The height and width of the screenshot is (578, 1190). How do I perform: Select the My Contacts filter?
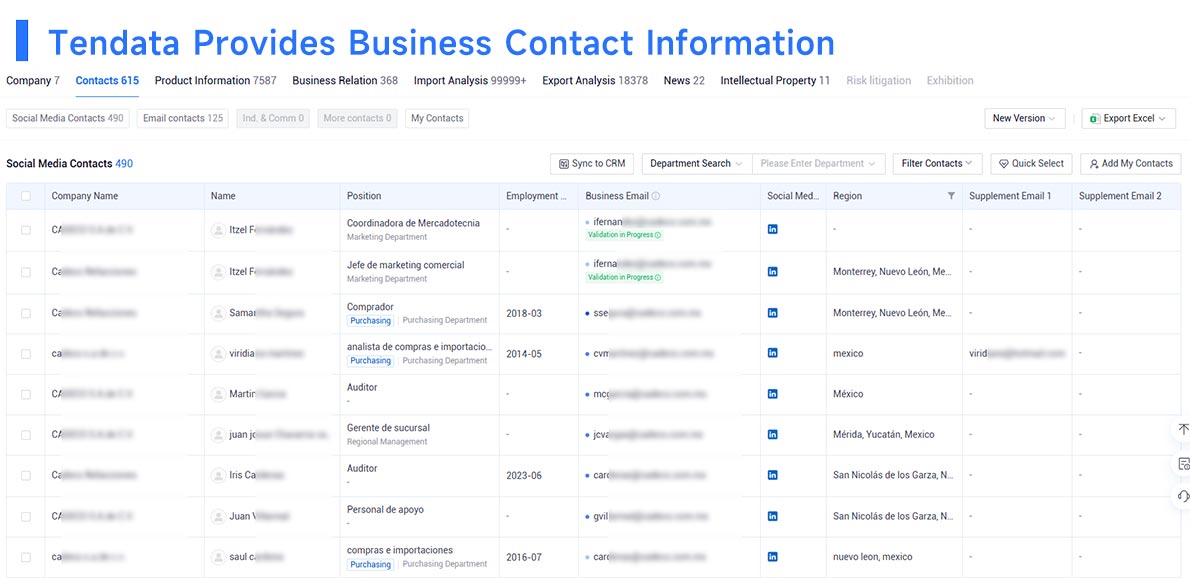pos(436,118)
